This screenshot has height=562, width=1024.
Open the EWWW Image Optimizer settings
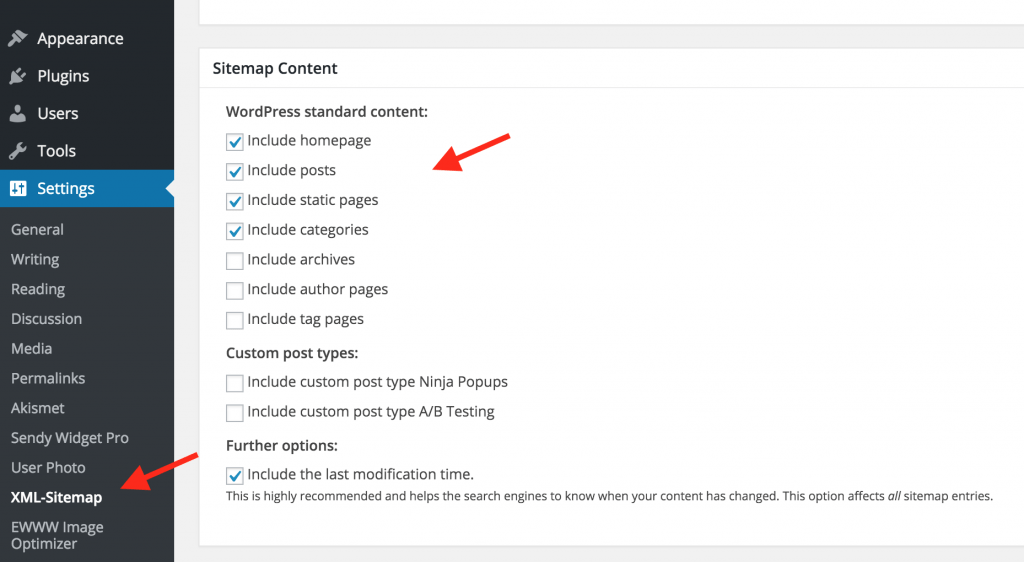coord(57,535)
